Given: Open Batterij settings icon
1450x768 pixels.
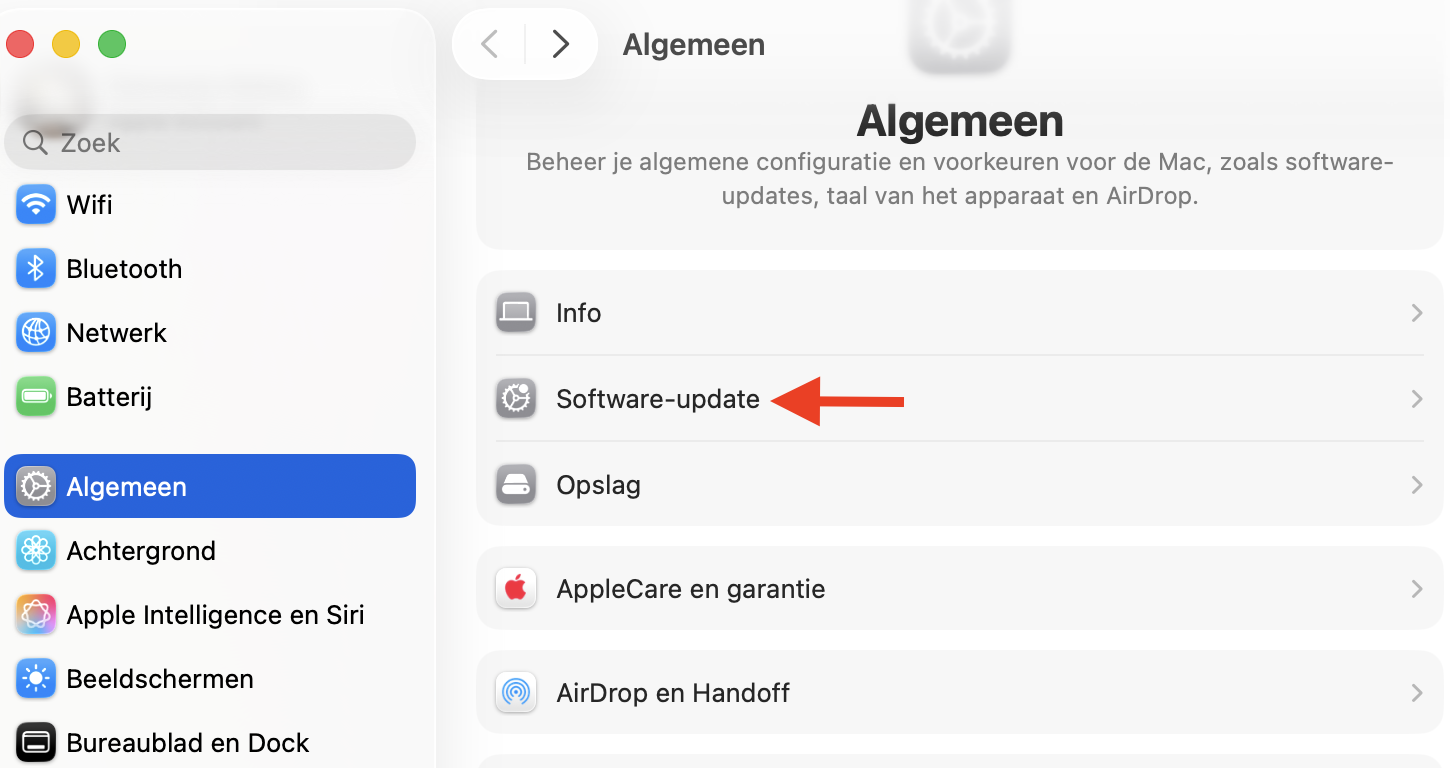Looking at the screenshot, I should click(36, 396).
